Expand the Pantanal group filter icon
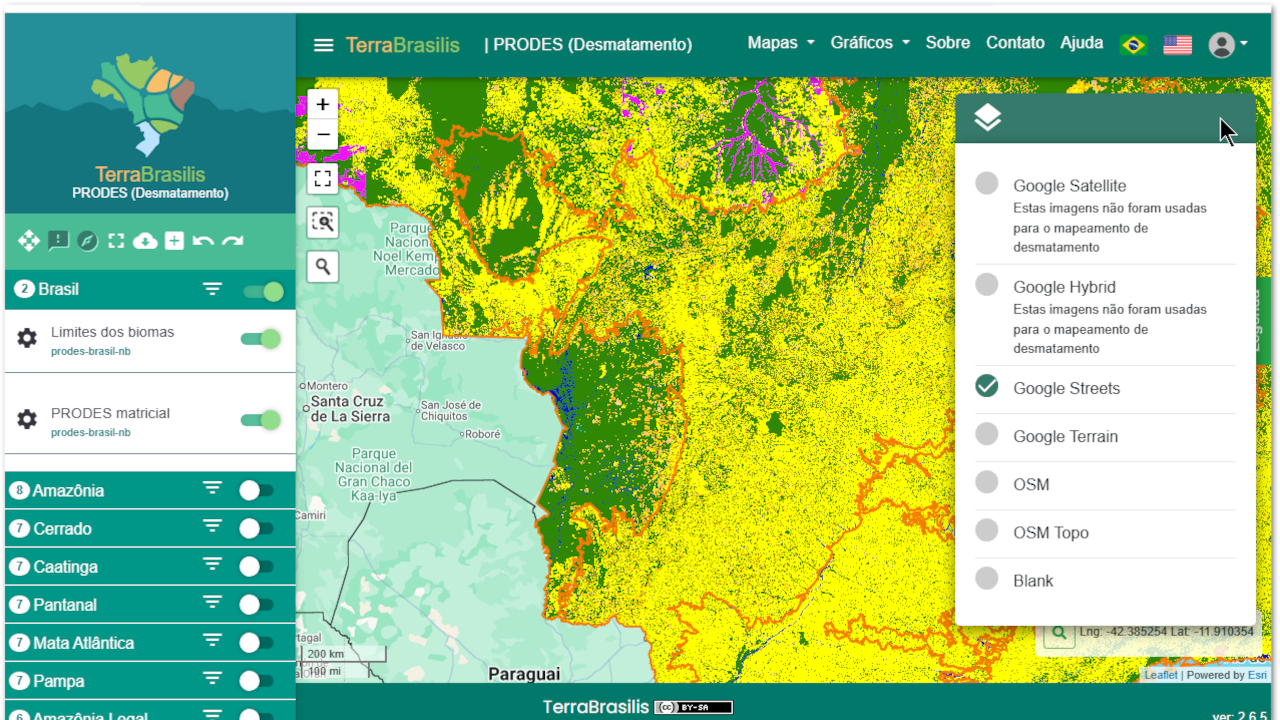The height and width of the screenshot is (720, 1280). [x=212, y=603]
